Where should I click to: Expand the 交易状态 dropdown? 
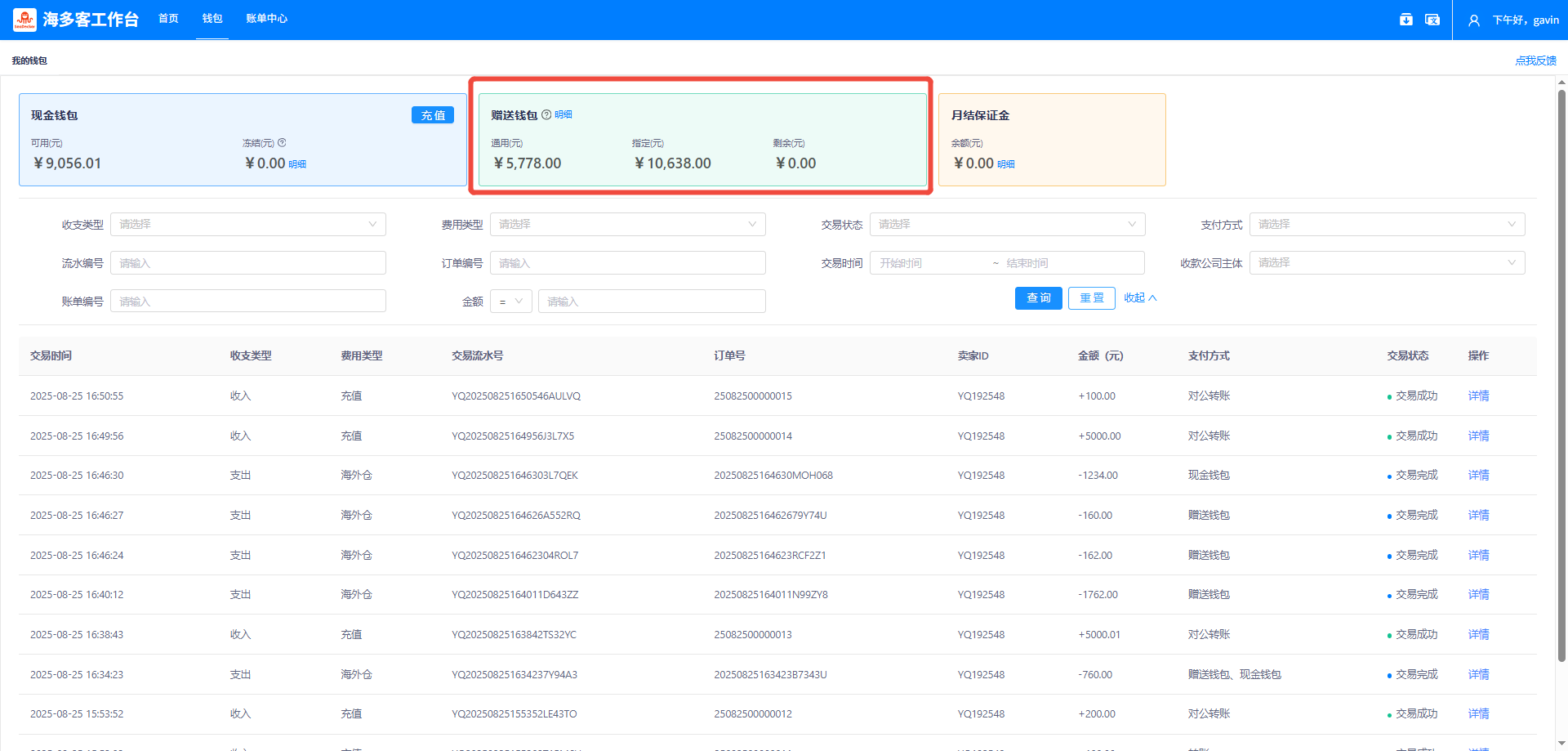pos(1008,225)
